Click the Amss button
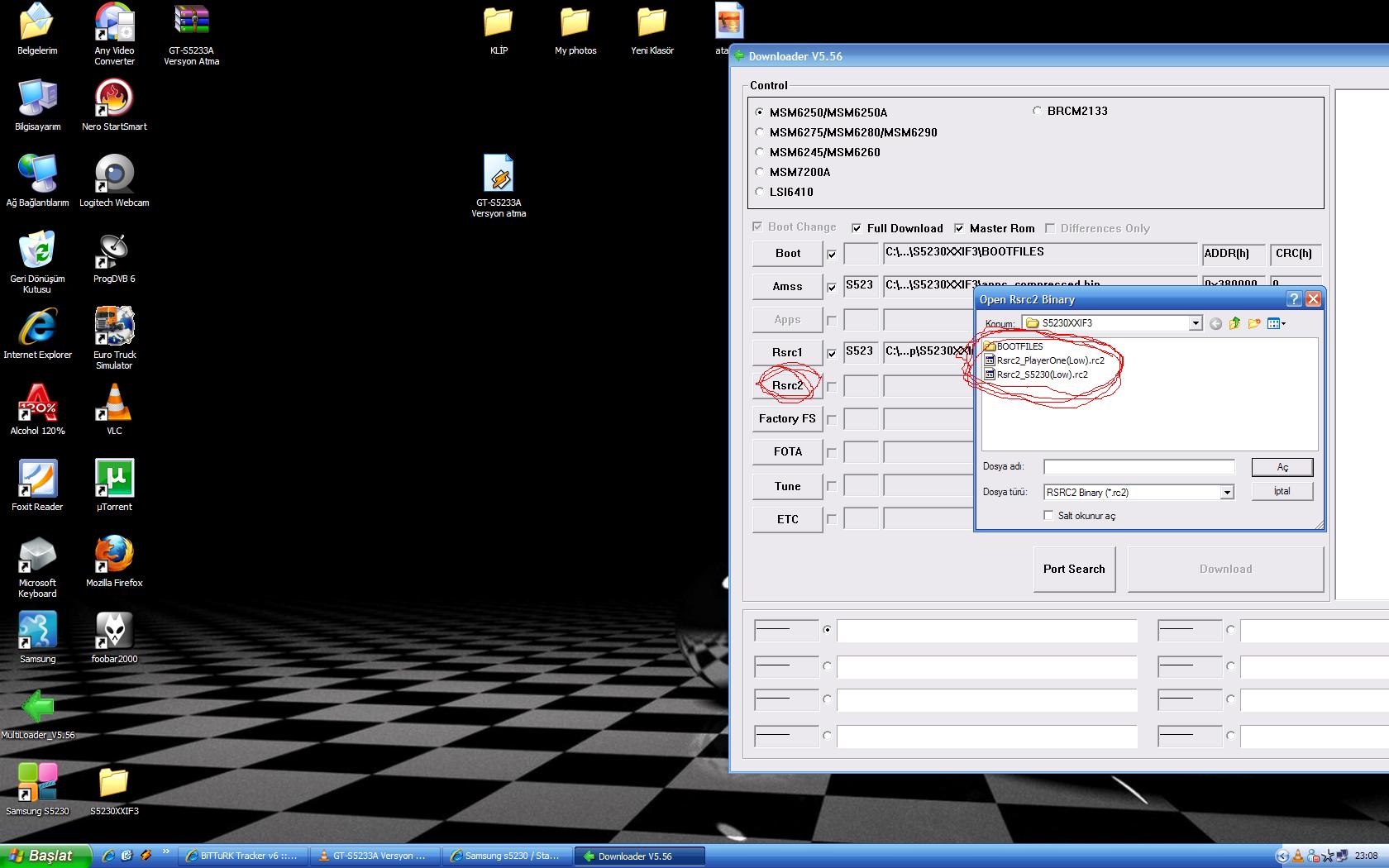The image size is (1389, 868). [x=787, y=287]
